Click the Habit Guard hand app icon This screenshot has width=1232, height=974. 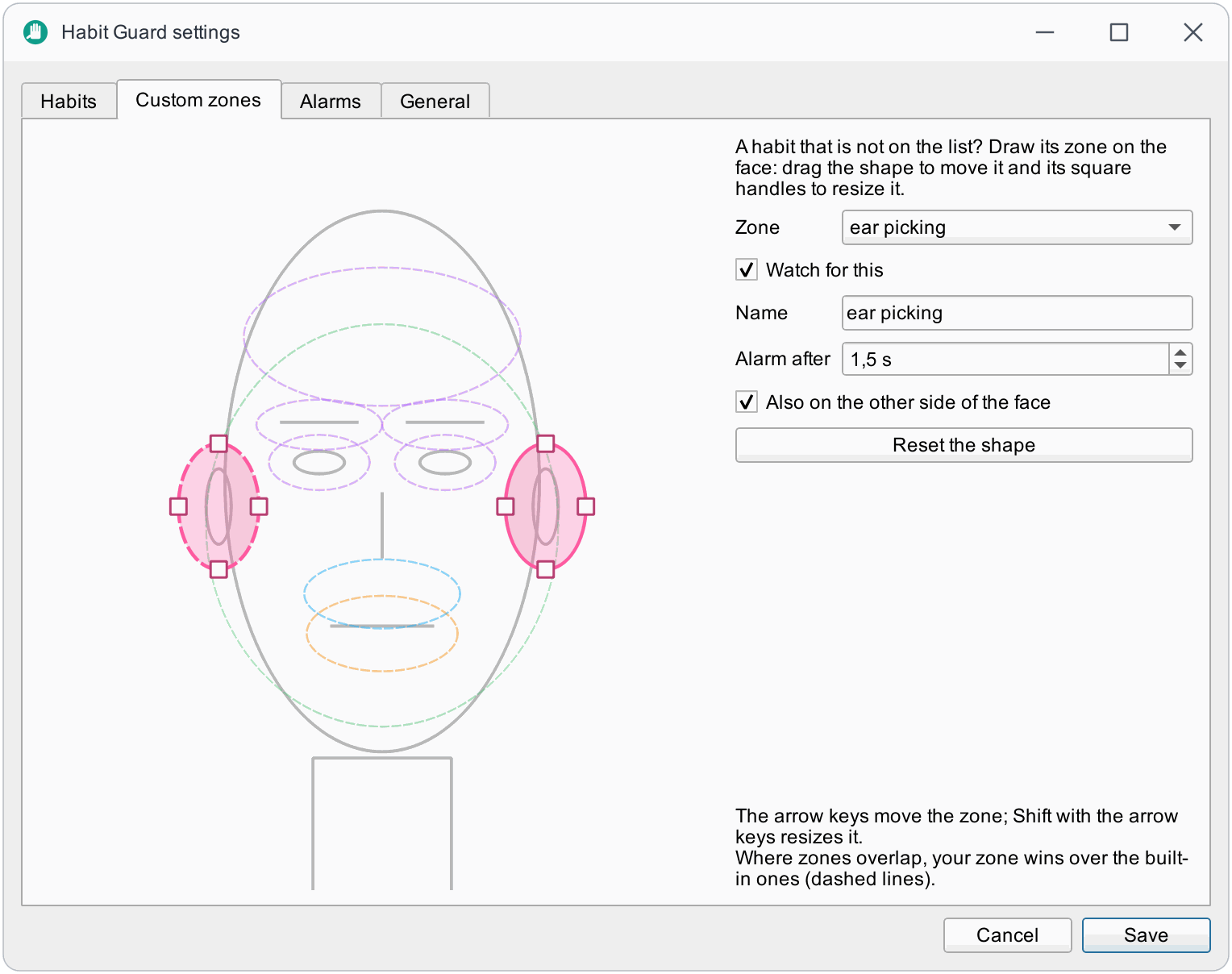[35, 32]
